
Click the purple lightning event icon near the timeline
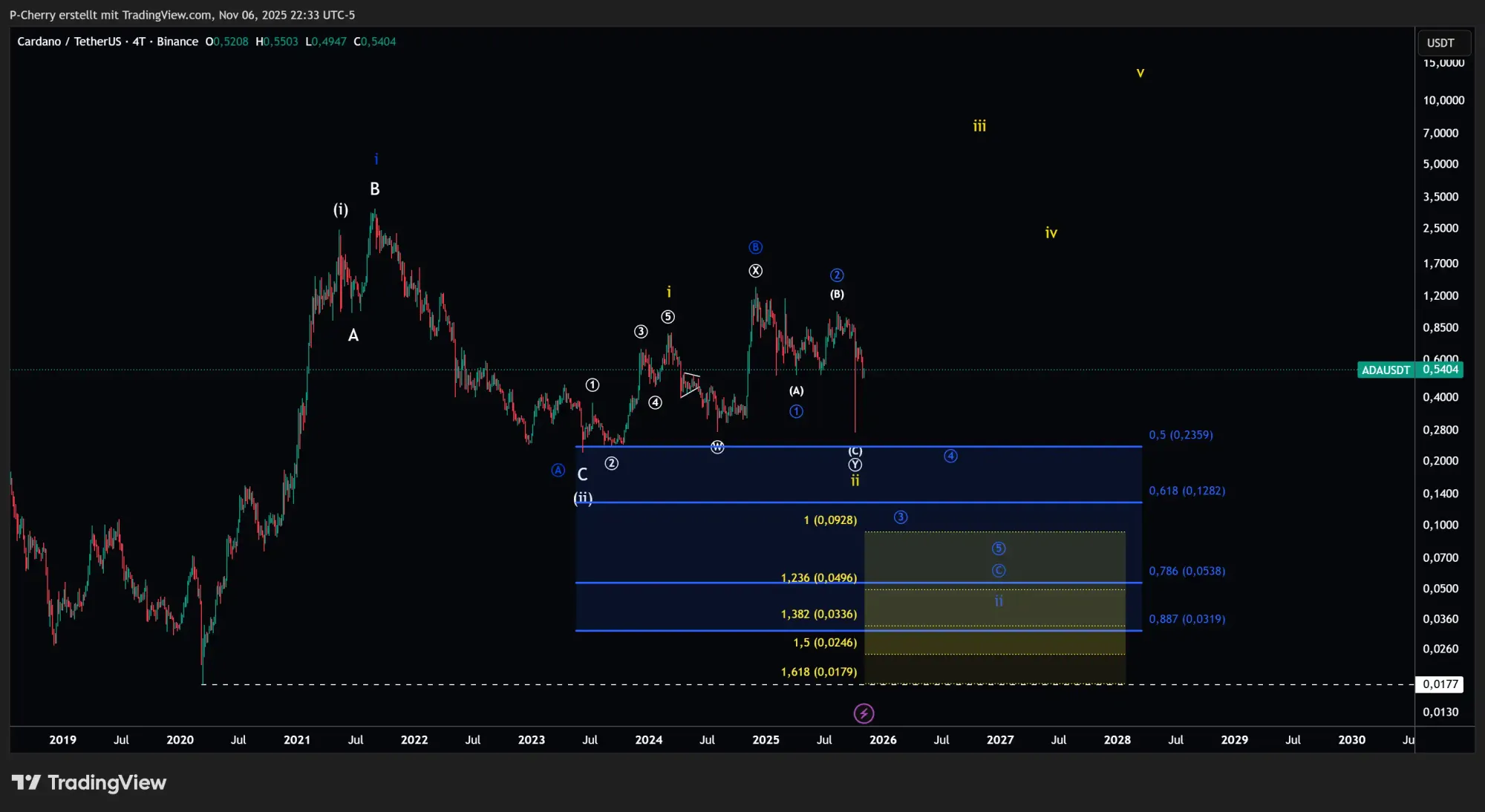pos(864,713)
